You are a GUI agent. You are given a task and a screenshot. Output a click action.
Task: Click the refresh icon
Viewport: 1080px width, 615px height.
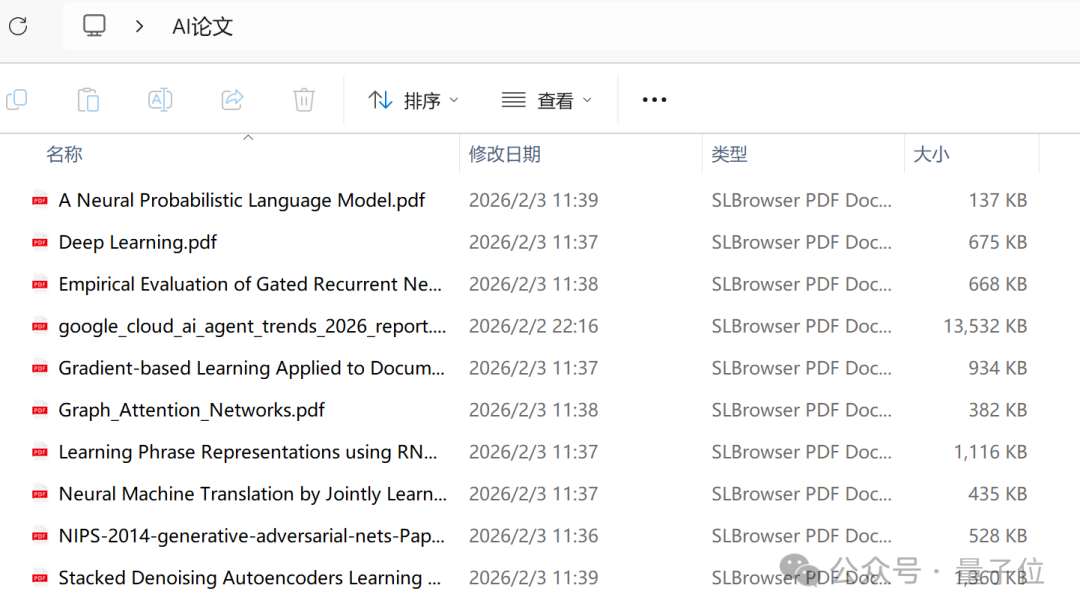point(19,26)
